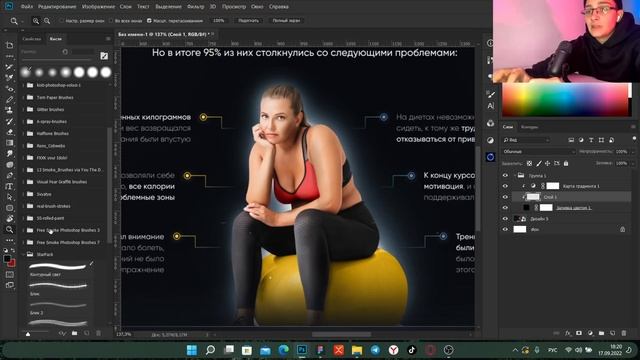This screenshot has height=360, width=640.
Task: Open the Фильтр menu
Action: [x=196, y=7]
